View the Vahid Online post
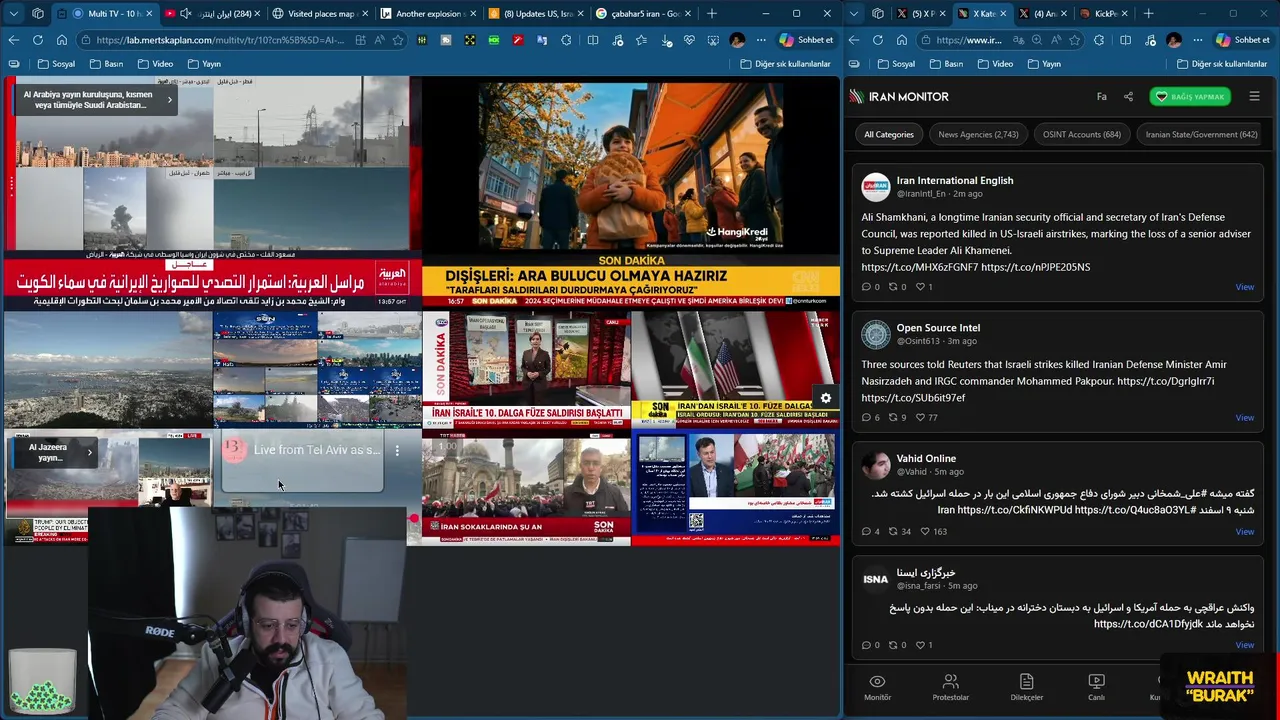 pos(1244,532)
